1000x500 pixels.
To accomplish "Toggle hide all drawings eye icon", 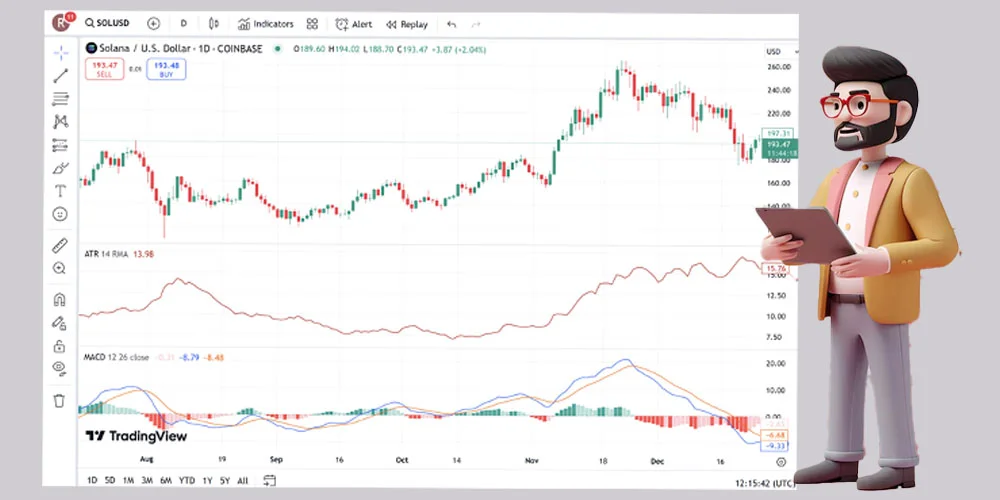I will pyautogui.click(x=59, y=367).
